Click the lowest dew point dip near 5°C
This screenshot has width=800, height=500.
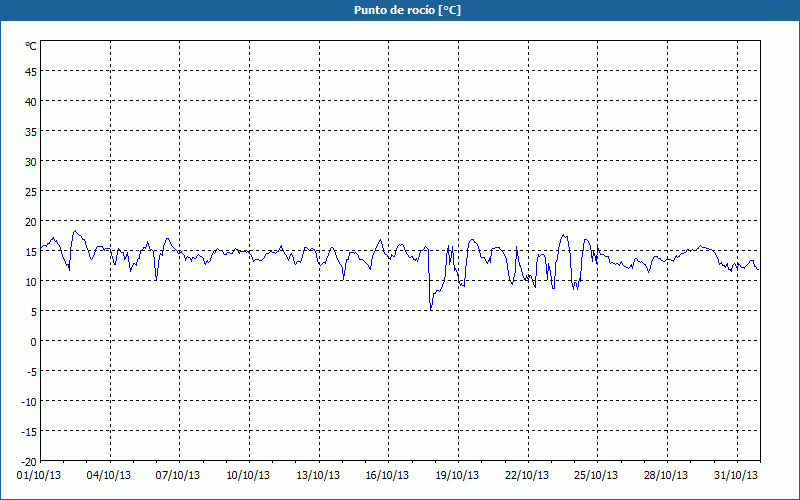[x=431, y=309]
